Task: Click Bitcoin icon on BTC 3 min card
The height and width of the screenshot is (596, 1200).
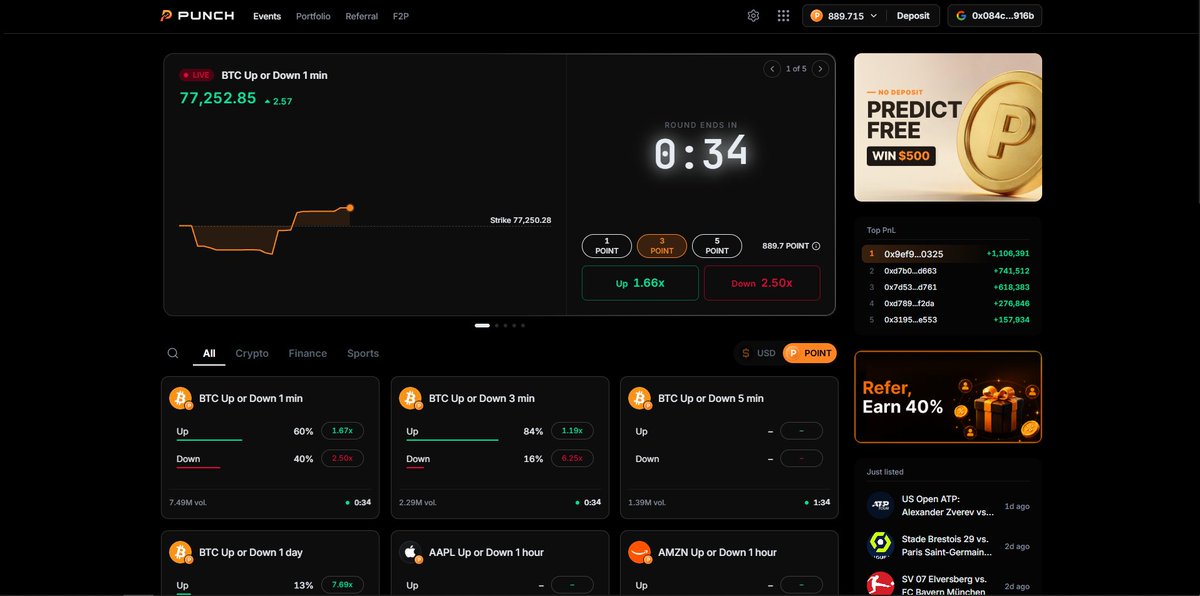Action: [410, 398]
